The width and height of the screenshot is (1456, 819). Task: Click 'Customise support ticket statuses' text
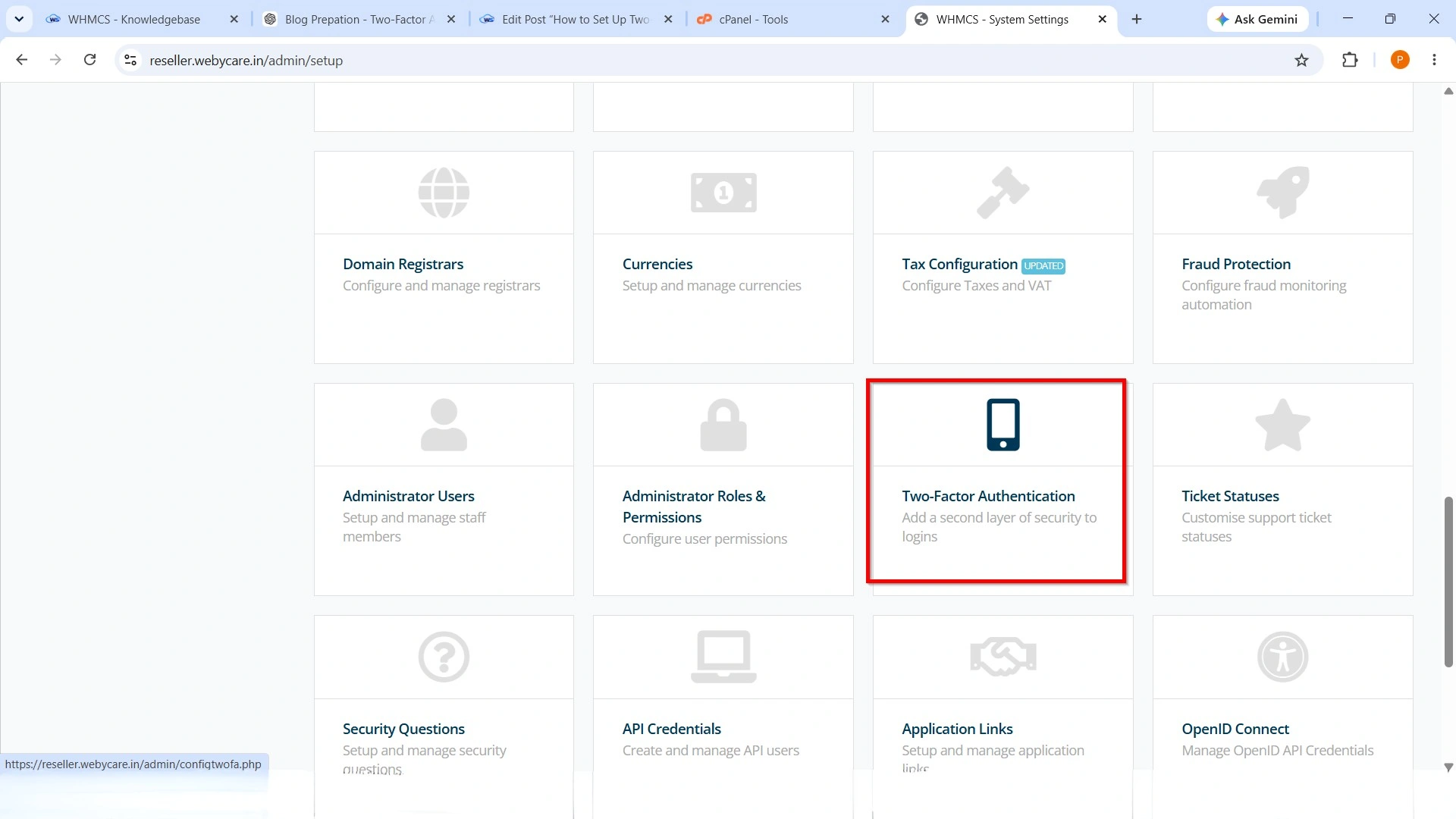(x=1256, y=527)
